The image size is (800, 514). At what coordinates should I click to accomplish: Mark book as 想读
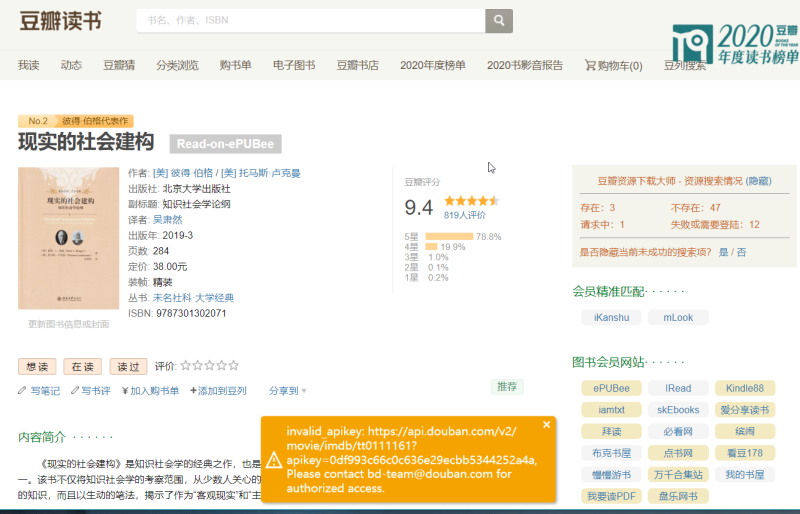pos(37,366)
